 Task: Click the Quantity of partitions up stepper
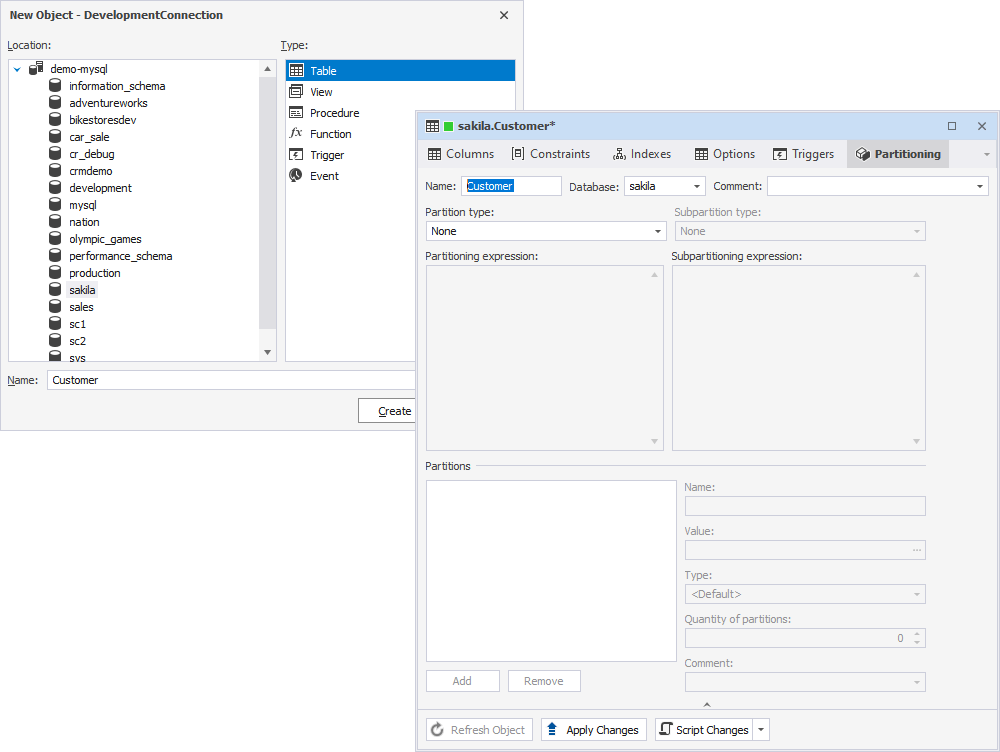(x=917, y=634)
